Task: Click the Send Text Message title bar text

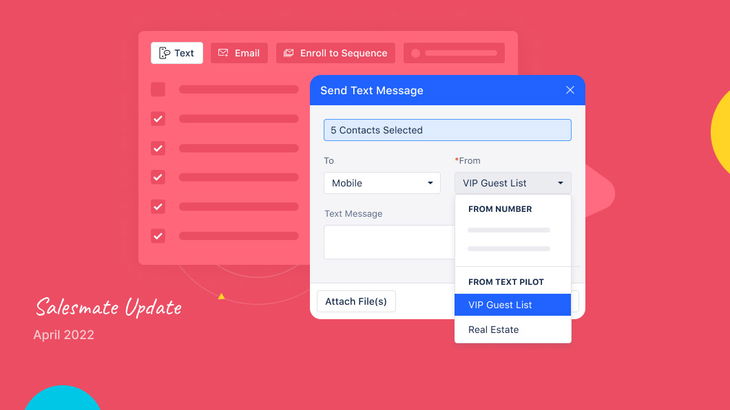Action: point(372,90)
